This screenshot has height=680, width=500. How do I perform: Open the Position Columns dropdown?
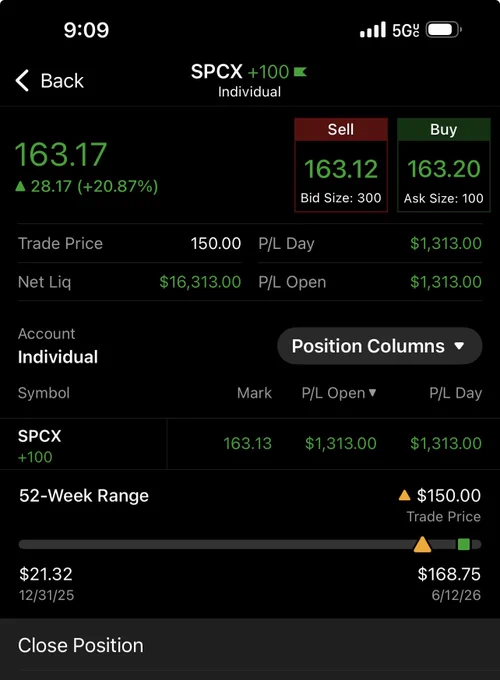pos(379,346)
